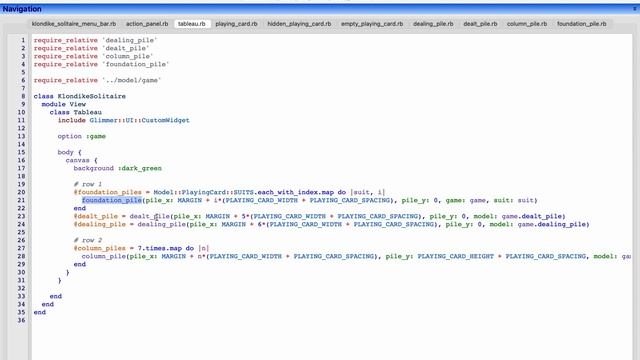This screenshot has height=360, width=640.
Task: Click the '# row 2' comment
Action: point(88,240)
